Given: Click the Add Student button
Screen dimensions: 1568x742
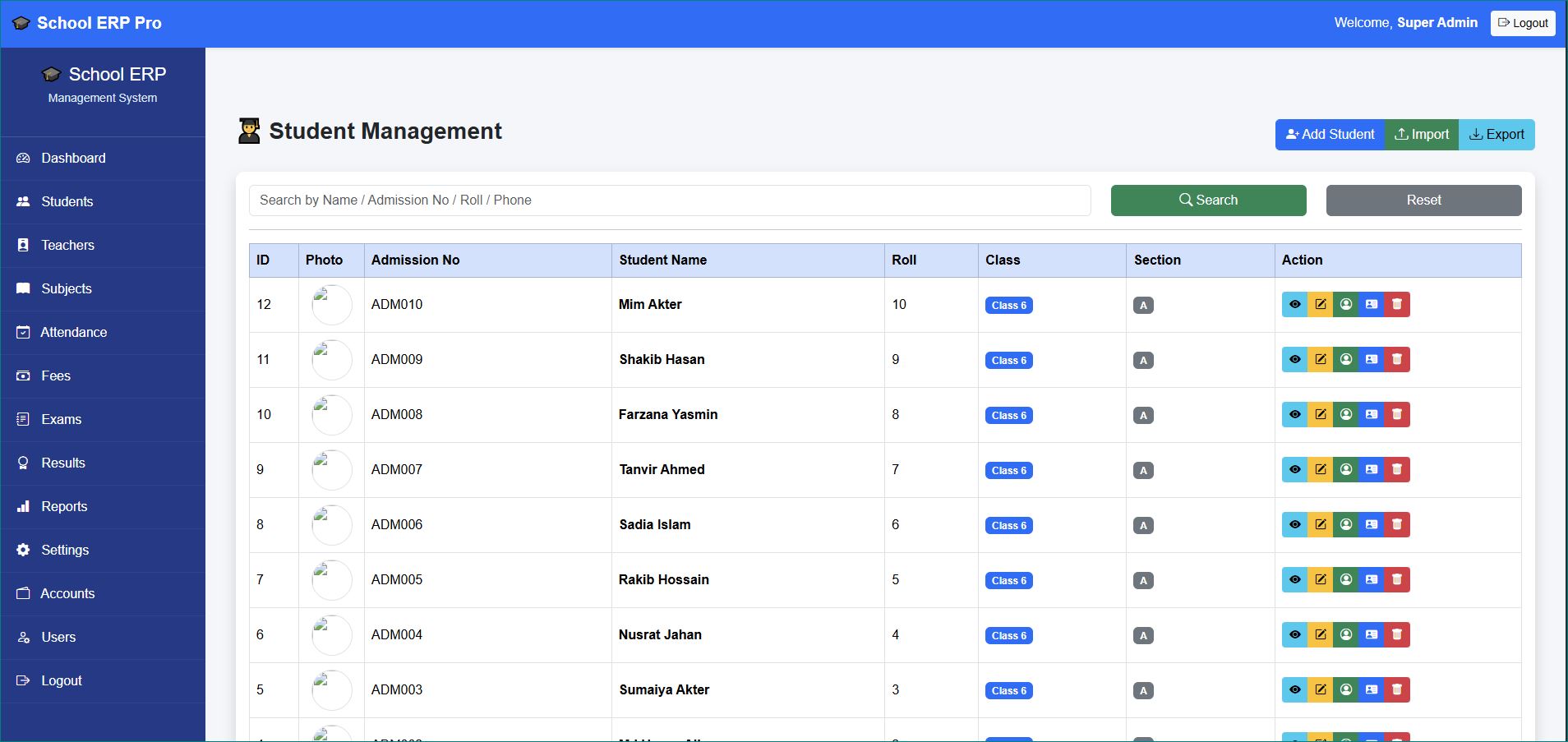Looking at the screenshot, I should (1330, 135).
